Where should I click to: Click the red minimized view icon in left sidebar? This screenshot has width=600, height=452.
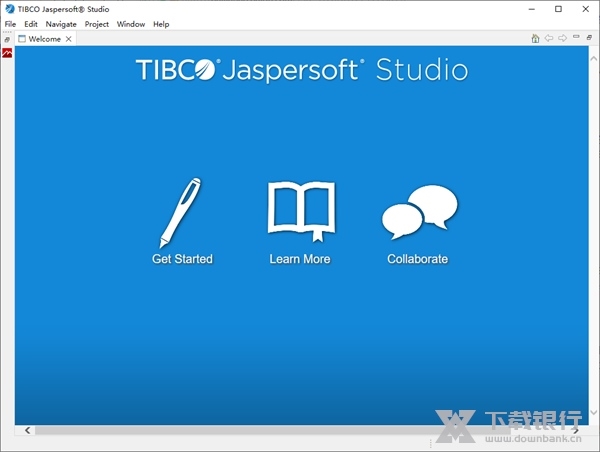click(x=7, y=54)
